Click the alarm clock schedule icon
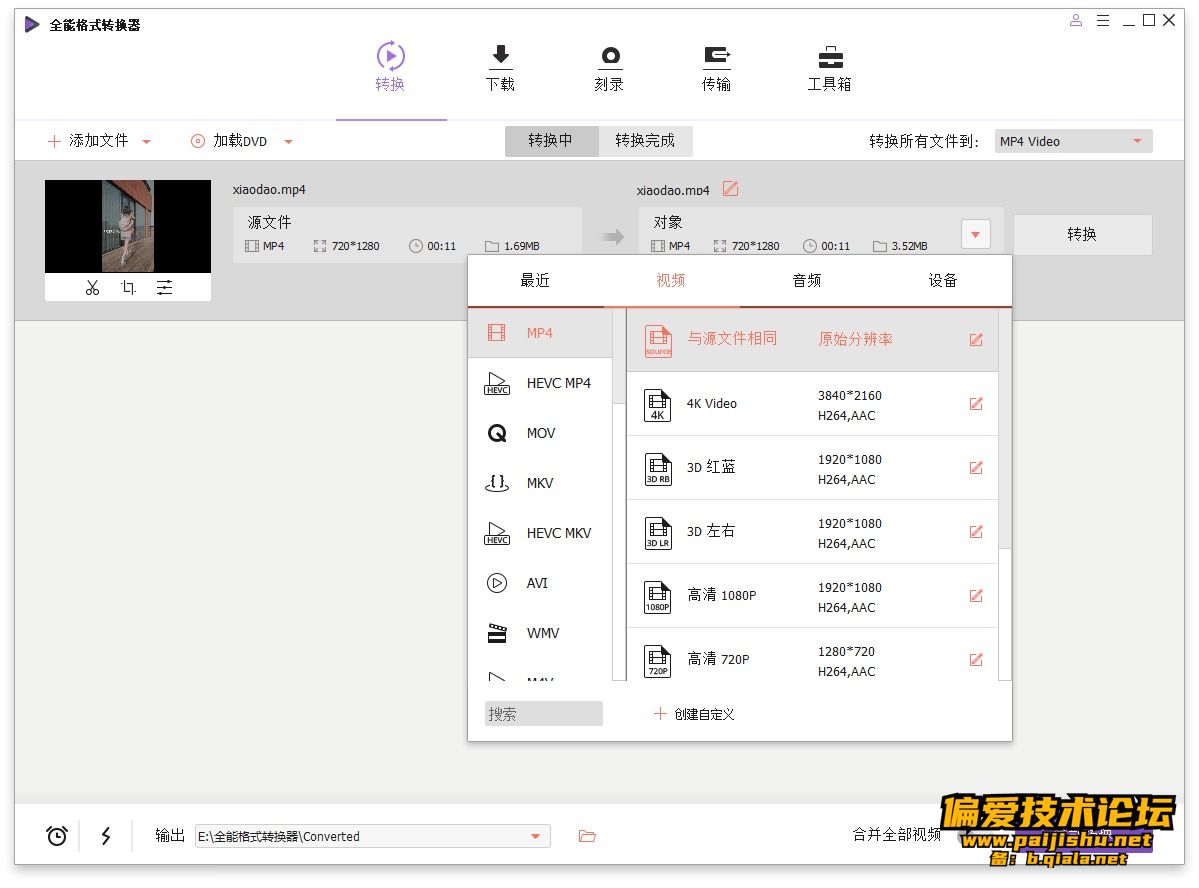This screenshot has height=888, width=1199. pyautogui.click(x=57, y=836)
